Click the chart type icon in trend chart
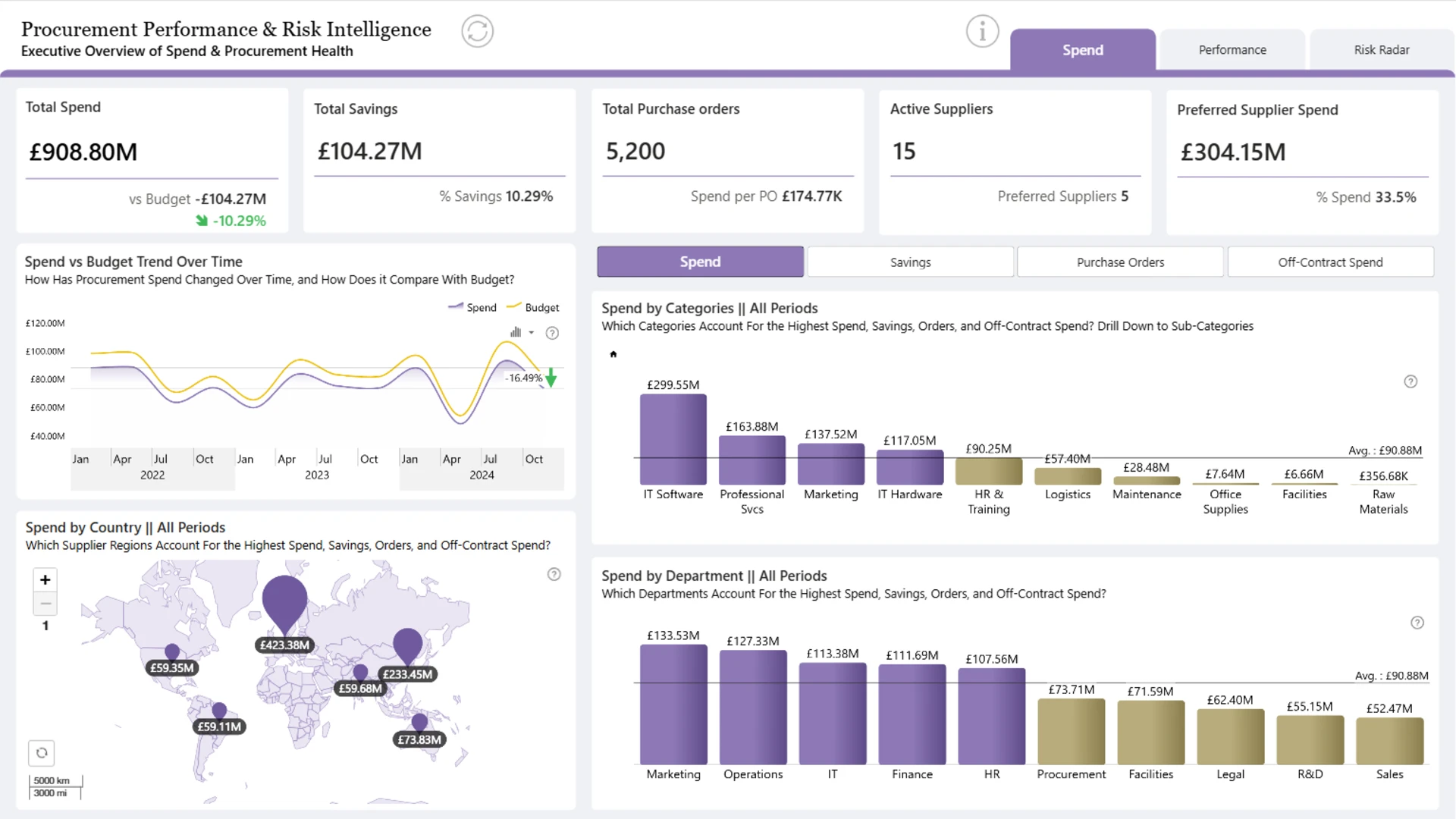 coord(516,332)
